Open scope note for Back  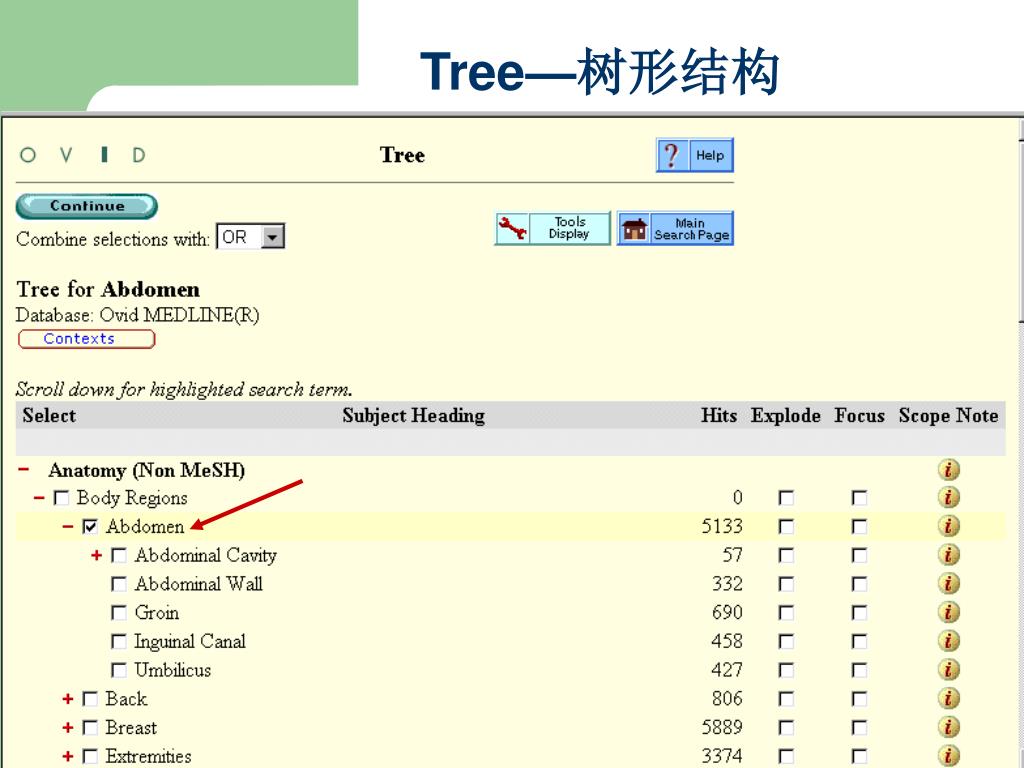948,699
